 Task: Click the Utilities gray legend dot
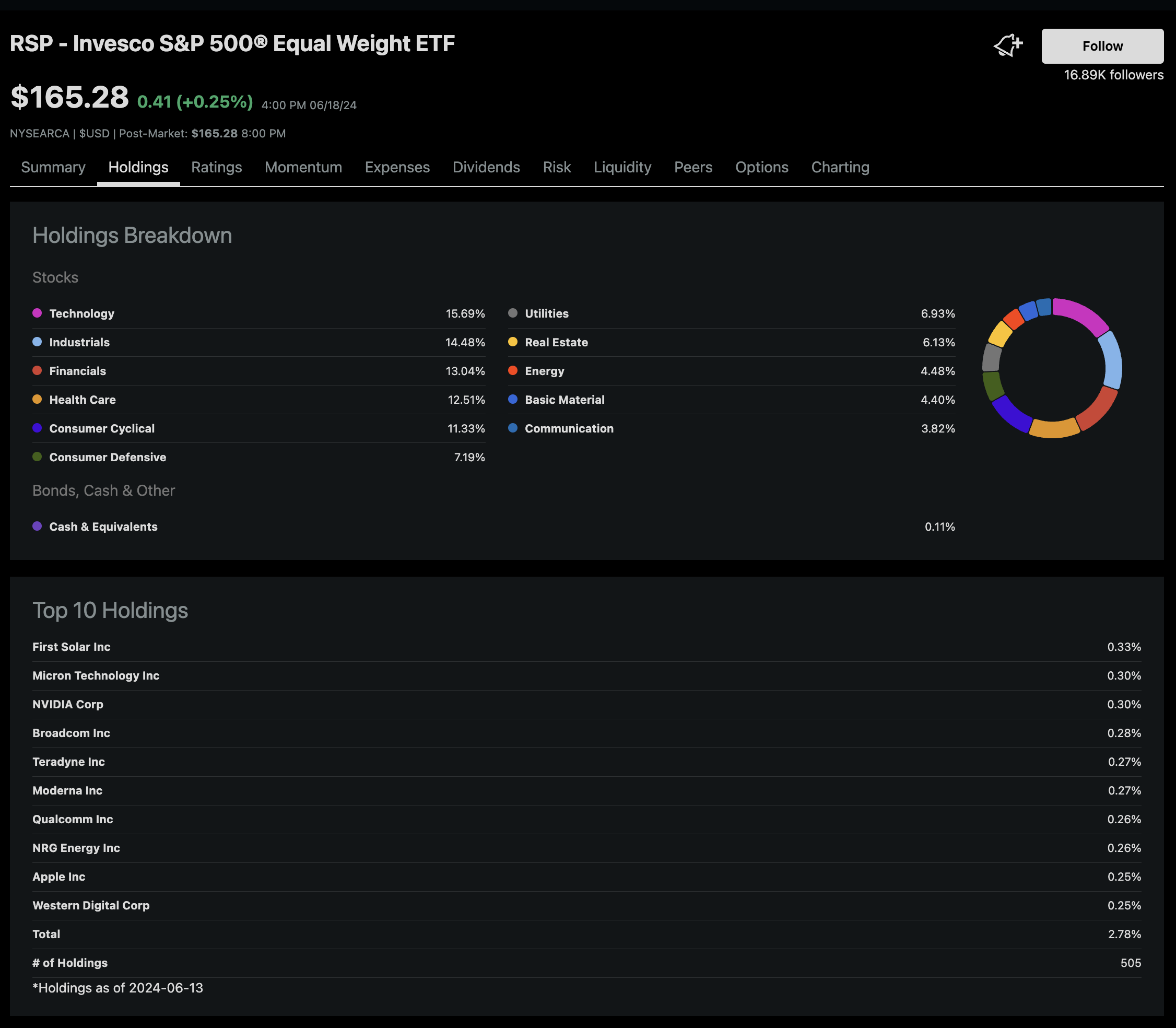tap(513, 313)
